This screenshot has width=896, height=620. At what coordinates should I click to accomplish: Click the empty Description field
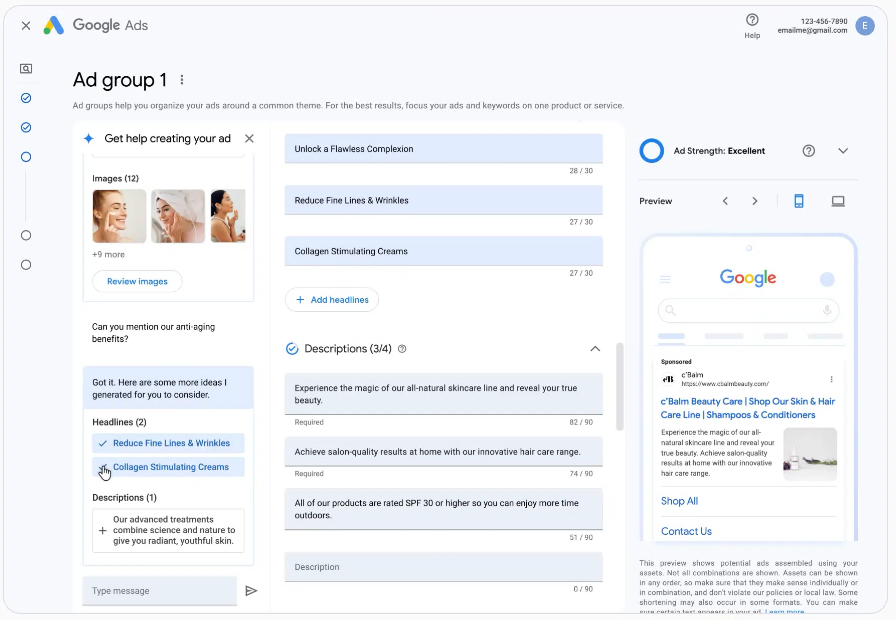(443, 567)
